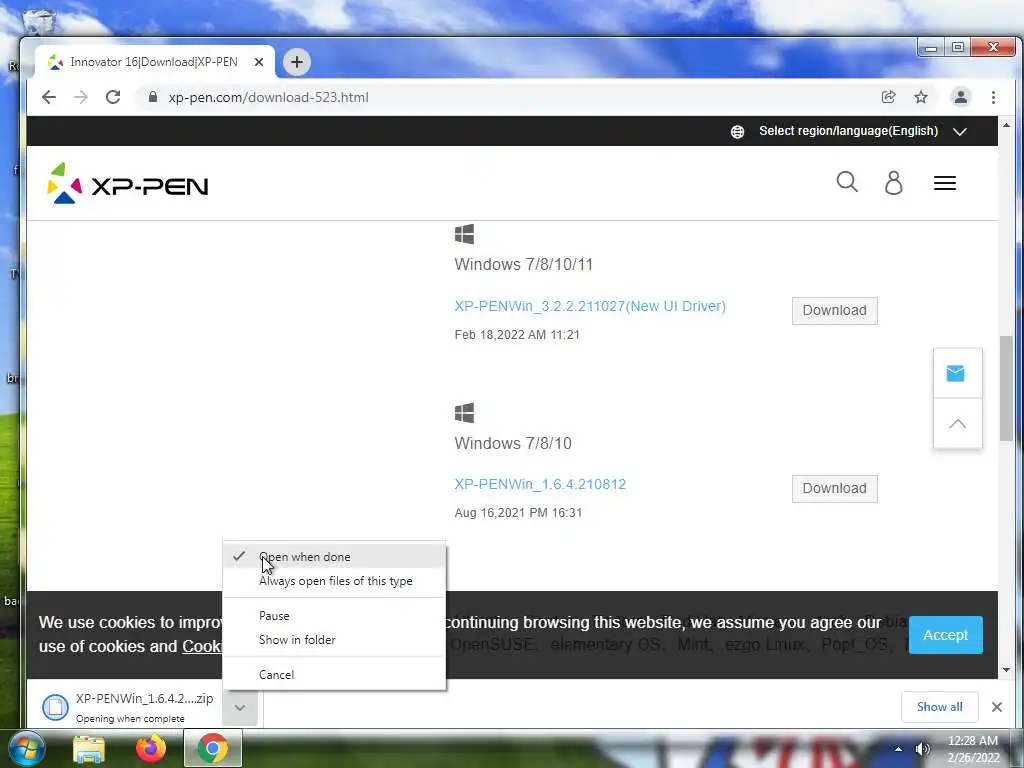The height and width of the screenshot is (768, 1024).
Task: Open a new tab with plus button
Action: (296, 62)
